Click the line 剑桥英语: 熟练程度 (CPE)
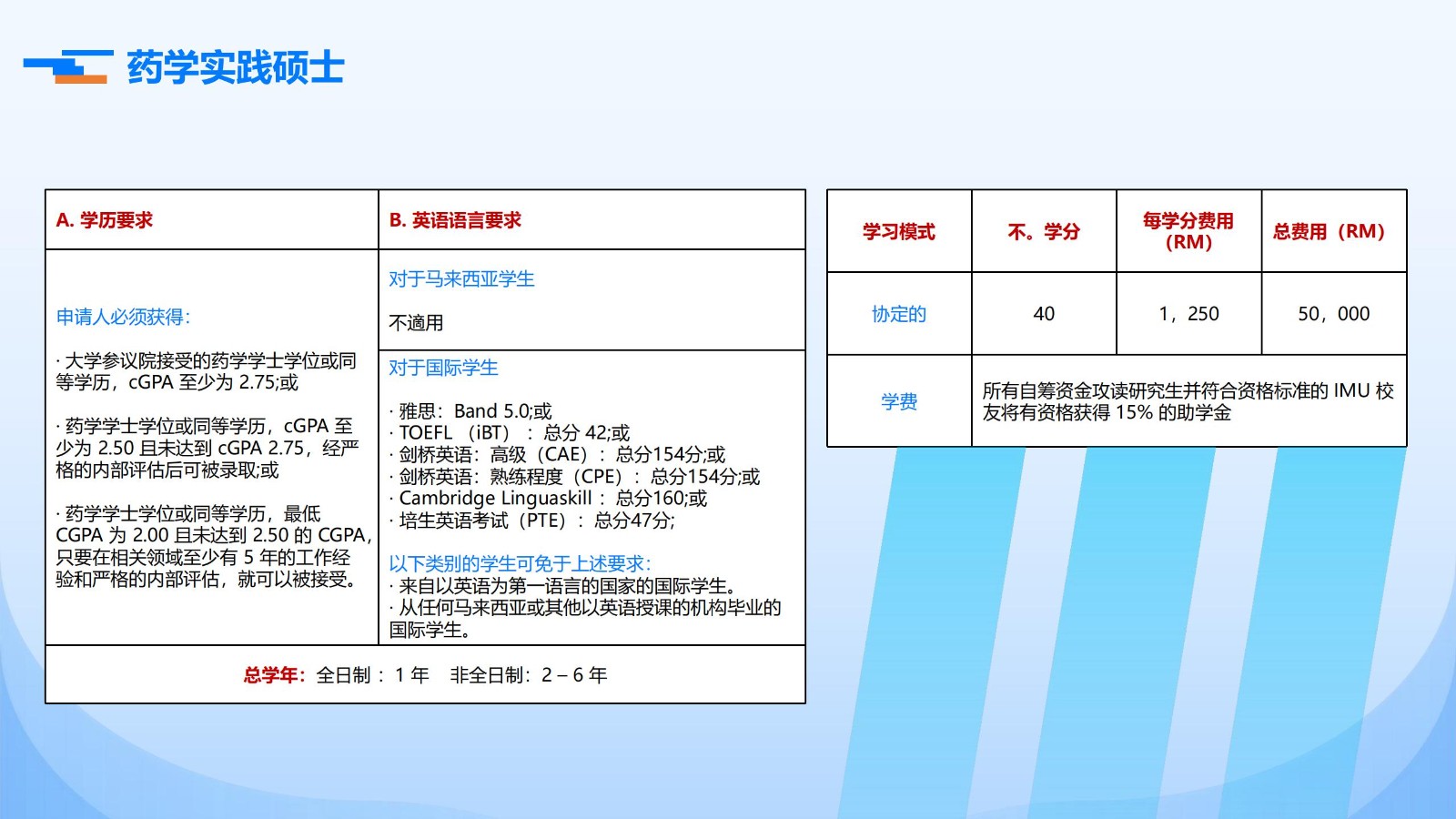1456x819 pixels. [x=574, y=477]
